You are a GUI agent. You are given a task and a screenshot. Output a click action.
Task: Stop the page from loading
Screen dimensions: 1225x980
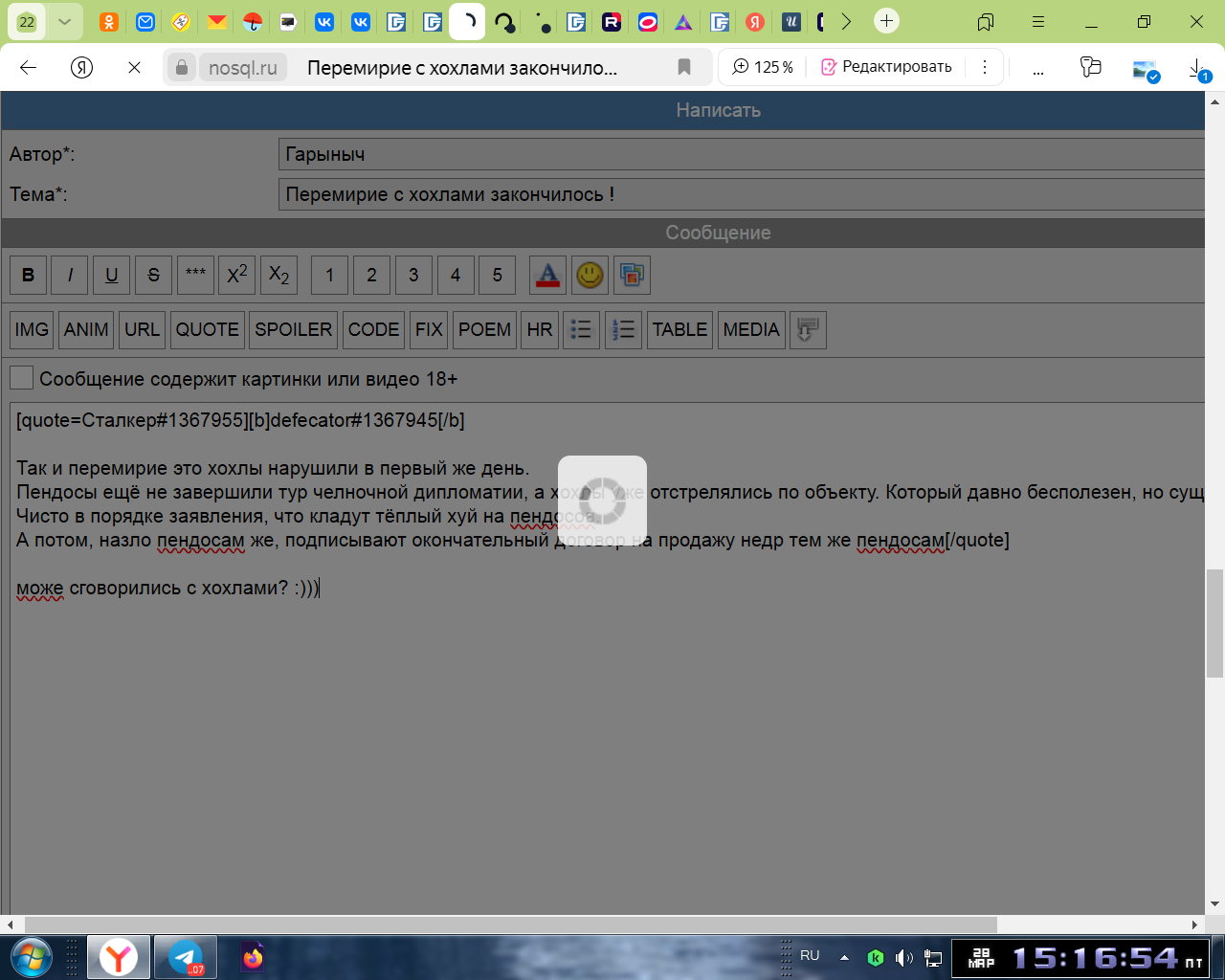click(134, 67)
